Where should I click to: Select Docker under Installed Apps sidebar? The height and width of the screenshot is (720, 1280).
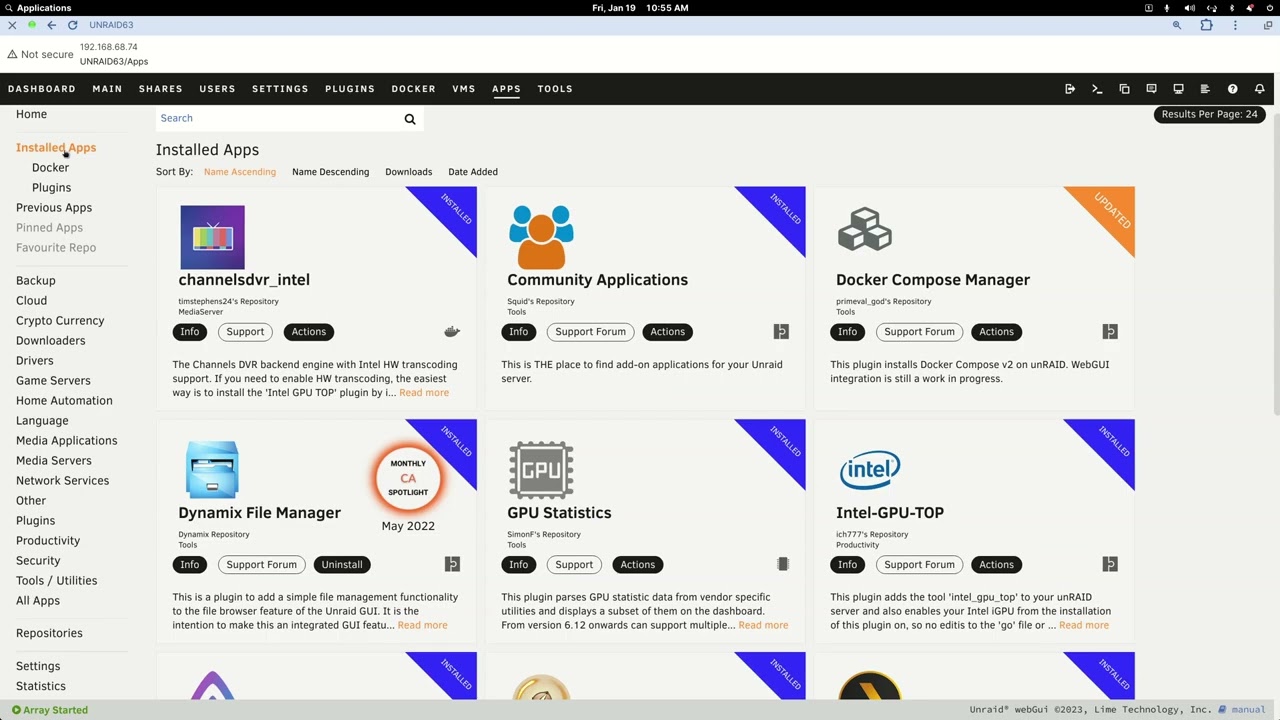pos(50,168)
